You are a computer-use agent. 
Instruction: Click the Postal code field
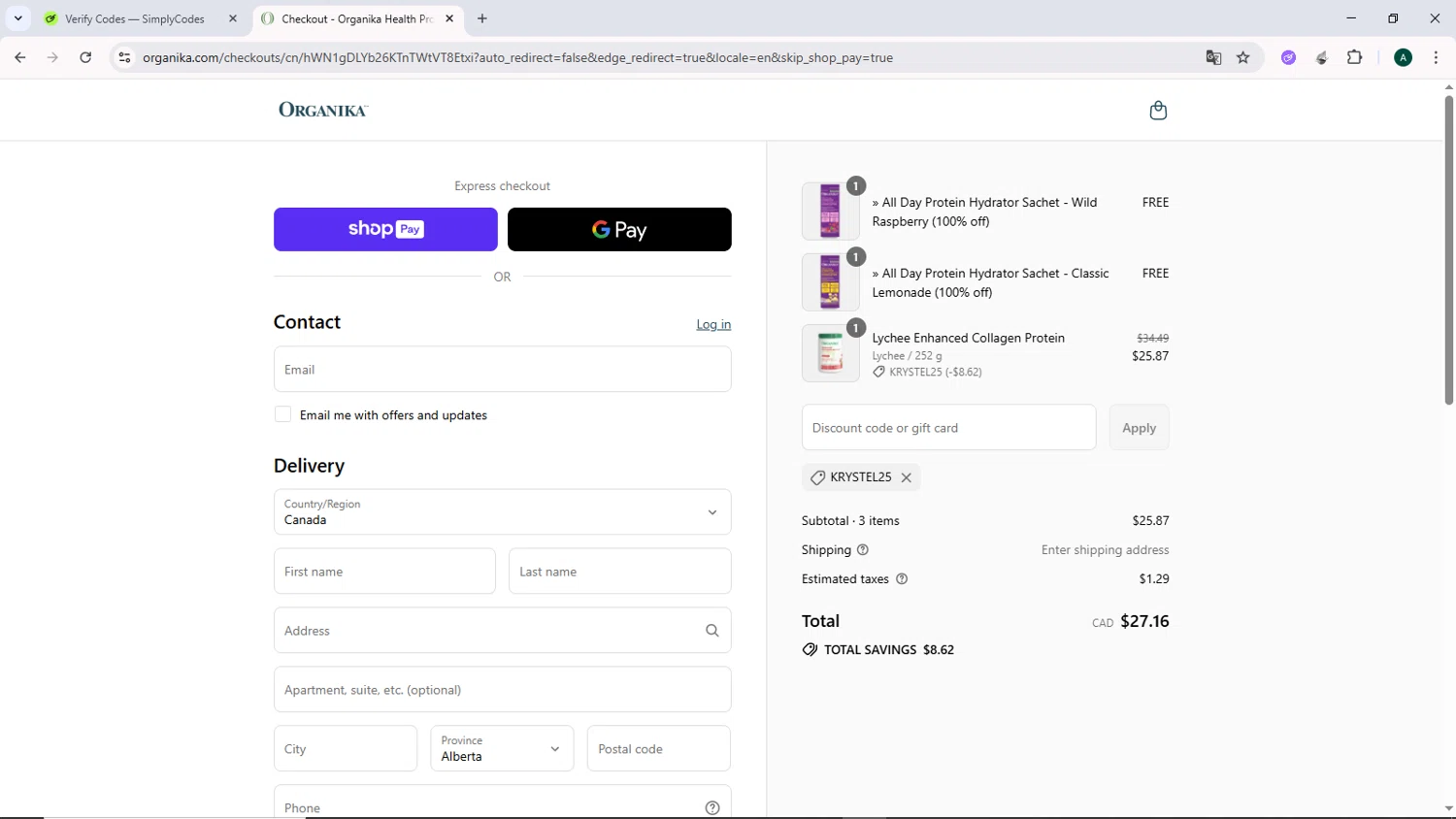point(659,749)
